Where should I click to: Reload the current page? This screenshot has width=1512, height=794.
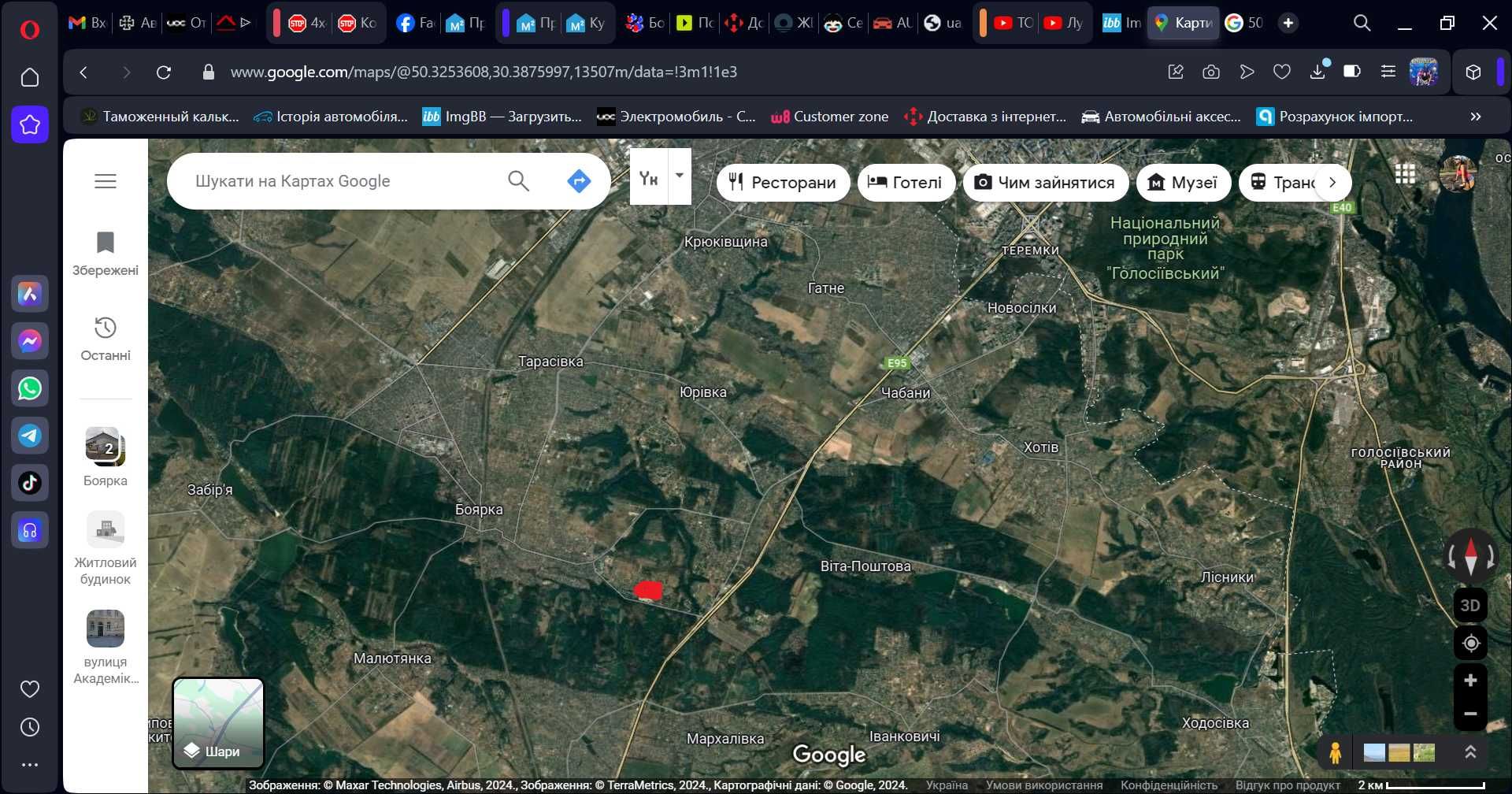coord(164,72)
